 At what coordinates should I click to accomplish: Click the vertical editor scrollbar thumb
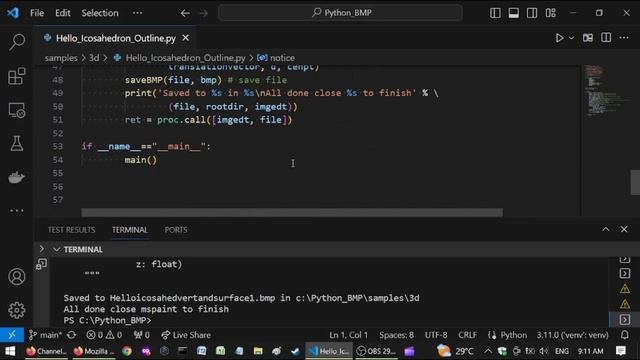(x=635, y=182)
